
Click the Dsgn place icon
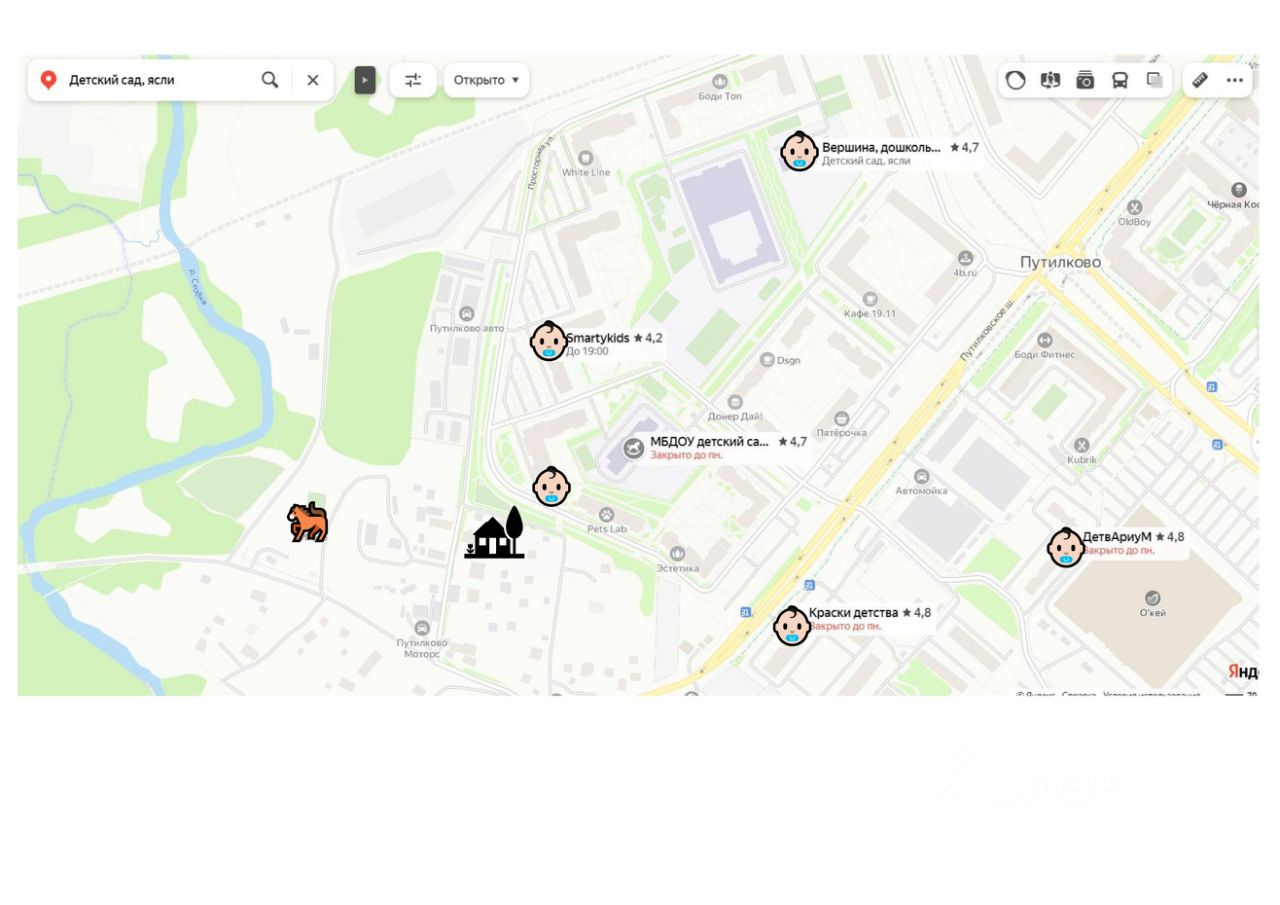[x=767, y=360]
